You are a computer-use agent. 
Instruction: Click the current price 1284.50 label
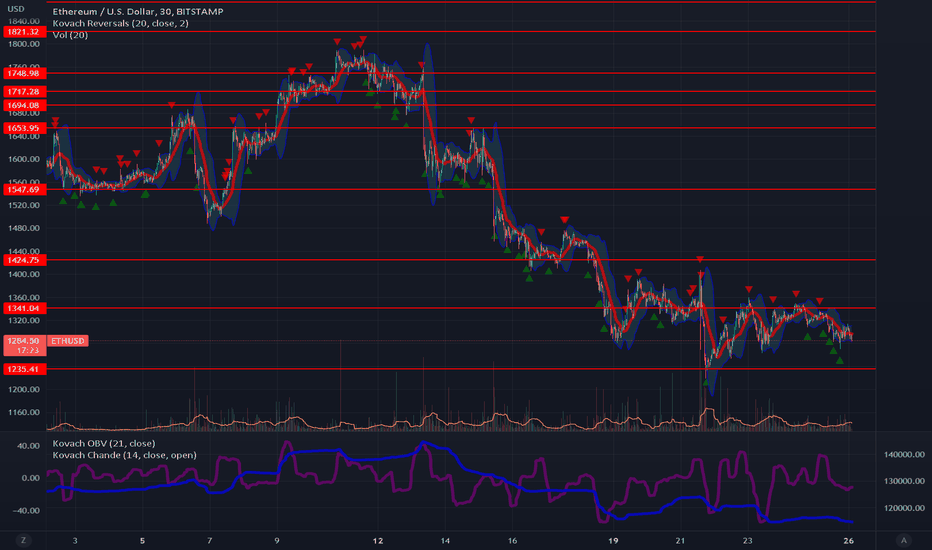point(24,341)
